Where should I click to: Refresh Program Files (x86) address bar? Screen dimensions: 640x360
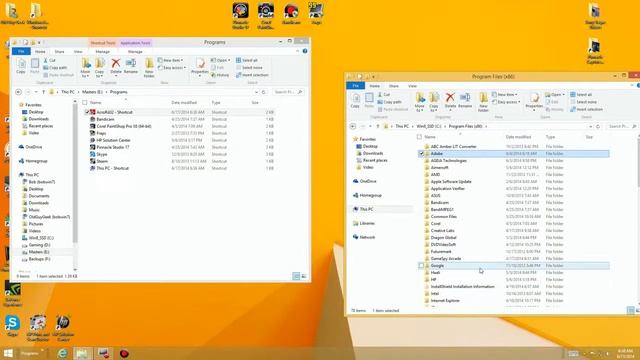click(x=598, y=127)
